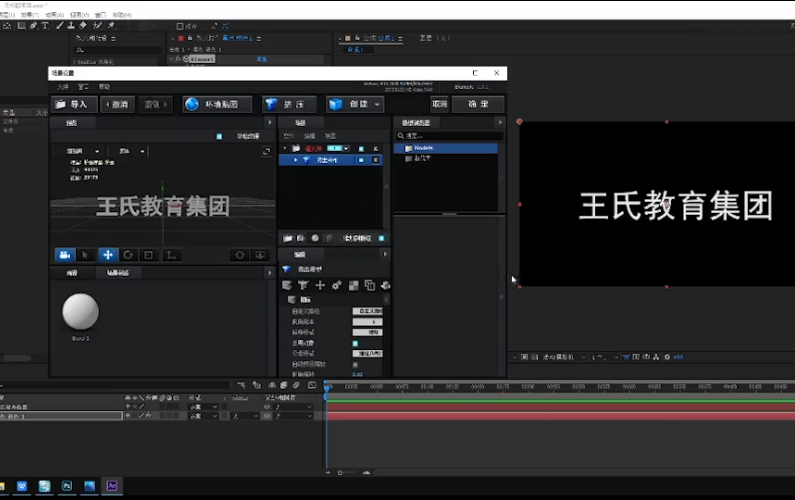Toggle the checkbox at scene panel bottom bar
Screen dimensions: 795x500
pos(381,238)
